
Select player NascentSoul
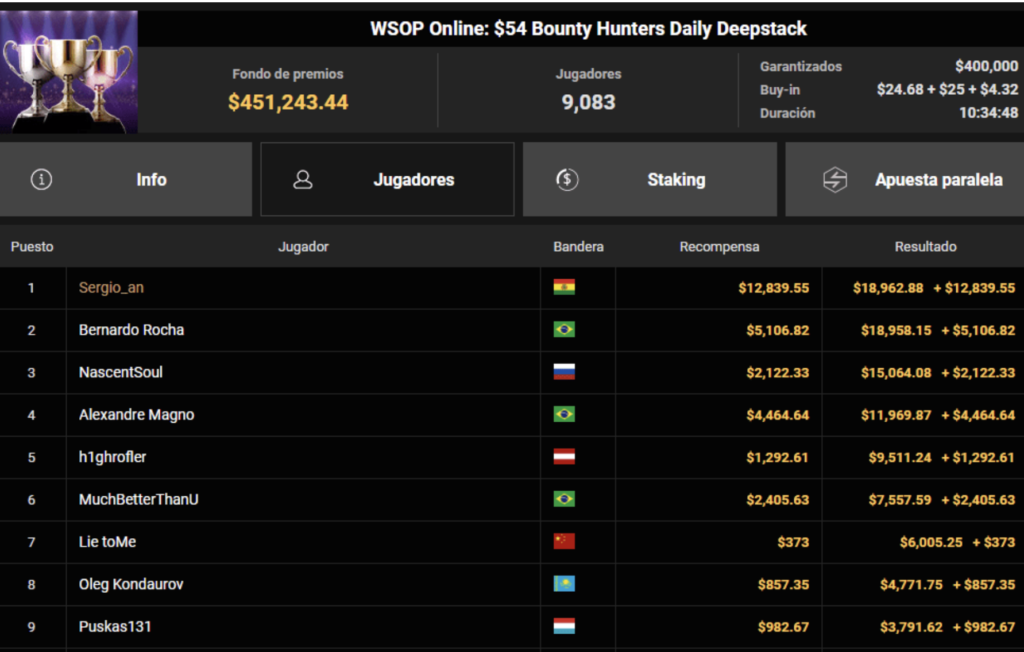[x=121, y=372]
